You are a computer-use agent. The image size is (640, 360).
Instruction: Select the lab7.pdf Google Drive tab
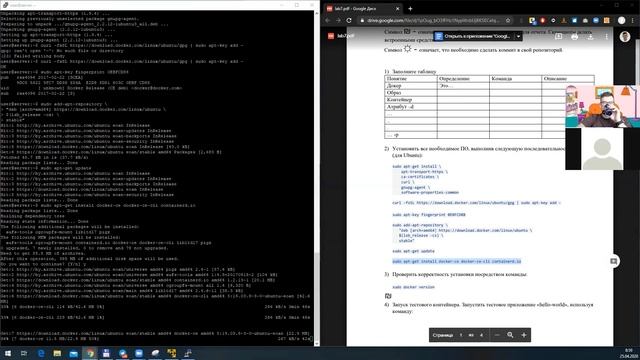pyautogui.click(x=363, y=9)
